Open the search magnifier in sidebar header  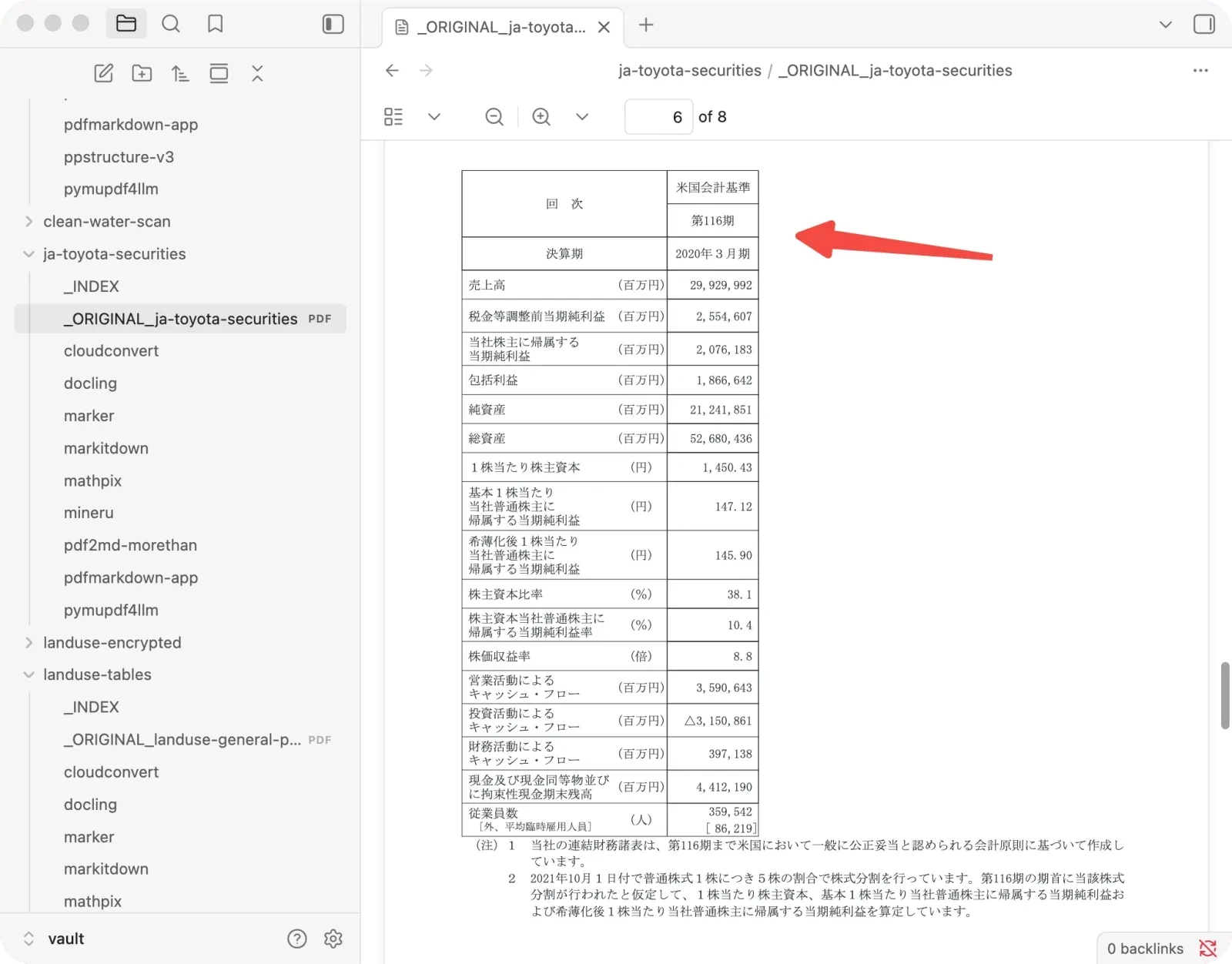pos(171,24)
